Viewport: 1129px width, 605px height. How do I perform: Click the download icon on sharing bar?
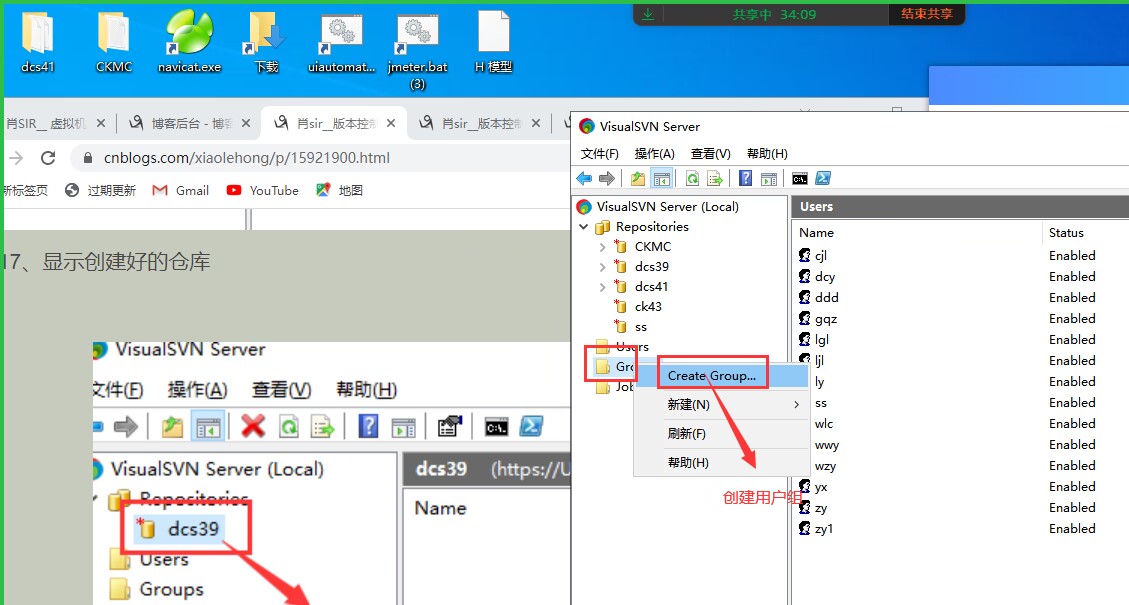click(x=648, y=14)
